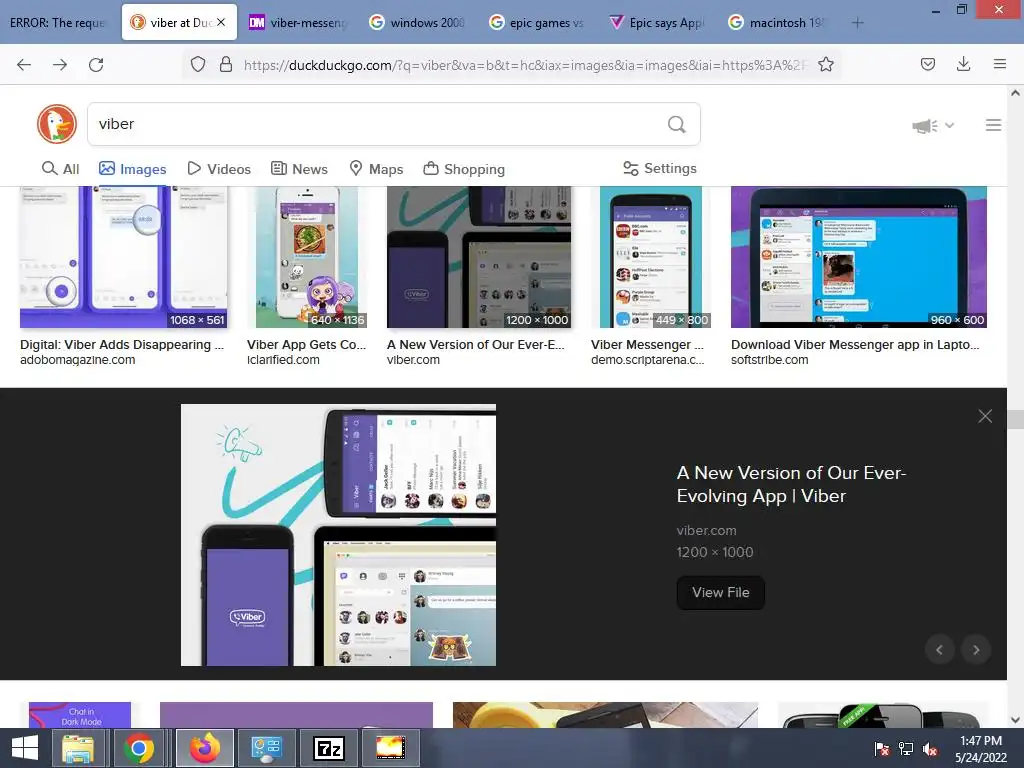Open the Control Panel taskbar icon
Image resolution: width=1024 pixels, height=768 pixels.
(x=266, y=748)
